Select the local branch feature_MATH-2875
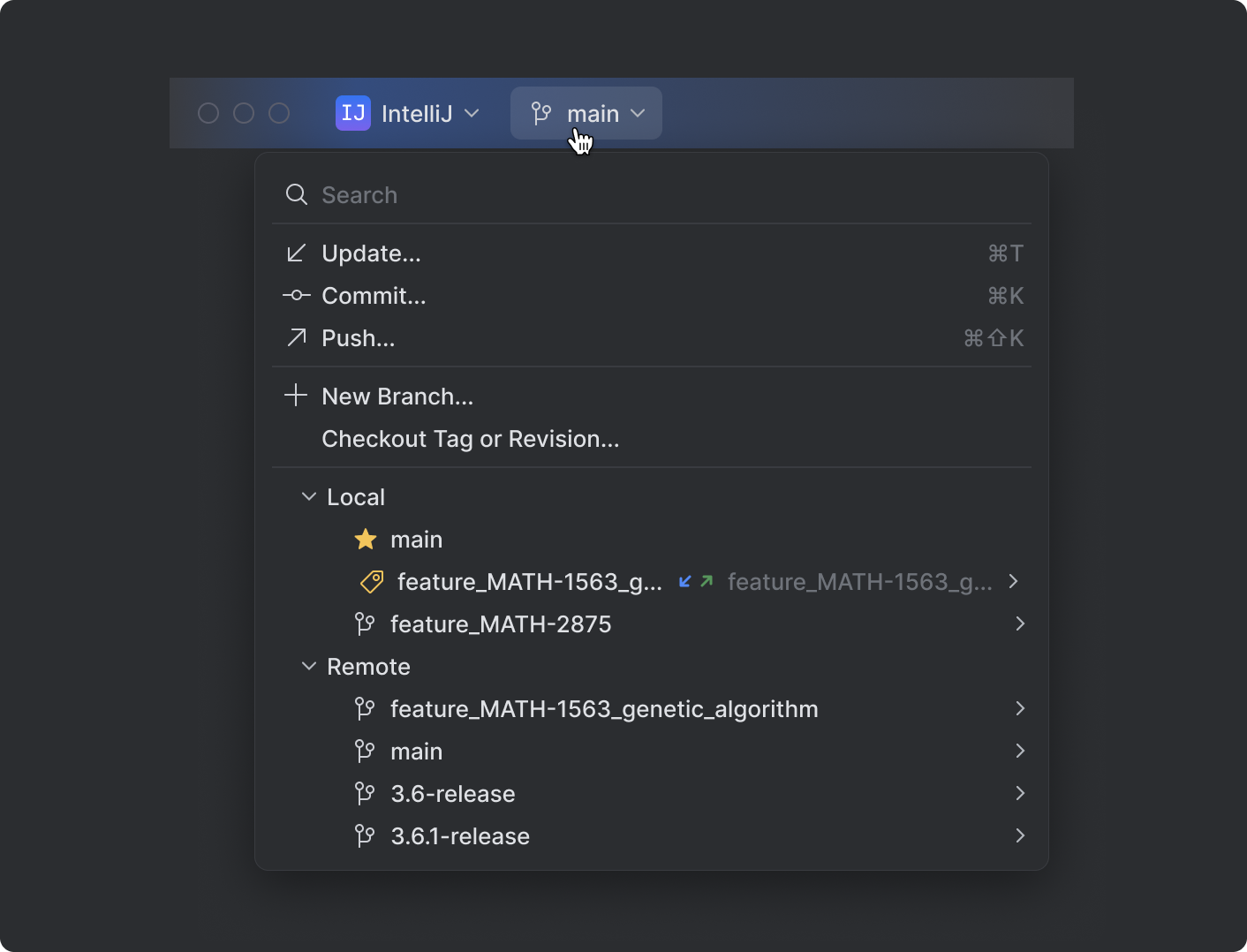This screenshot has width=1247, height=952. [501, 623]
